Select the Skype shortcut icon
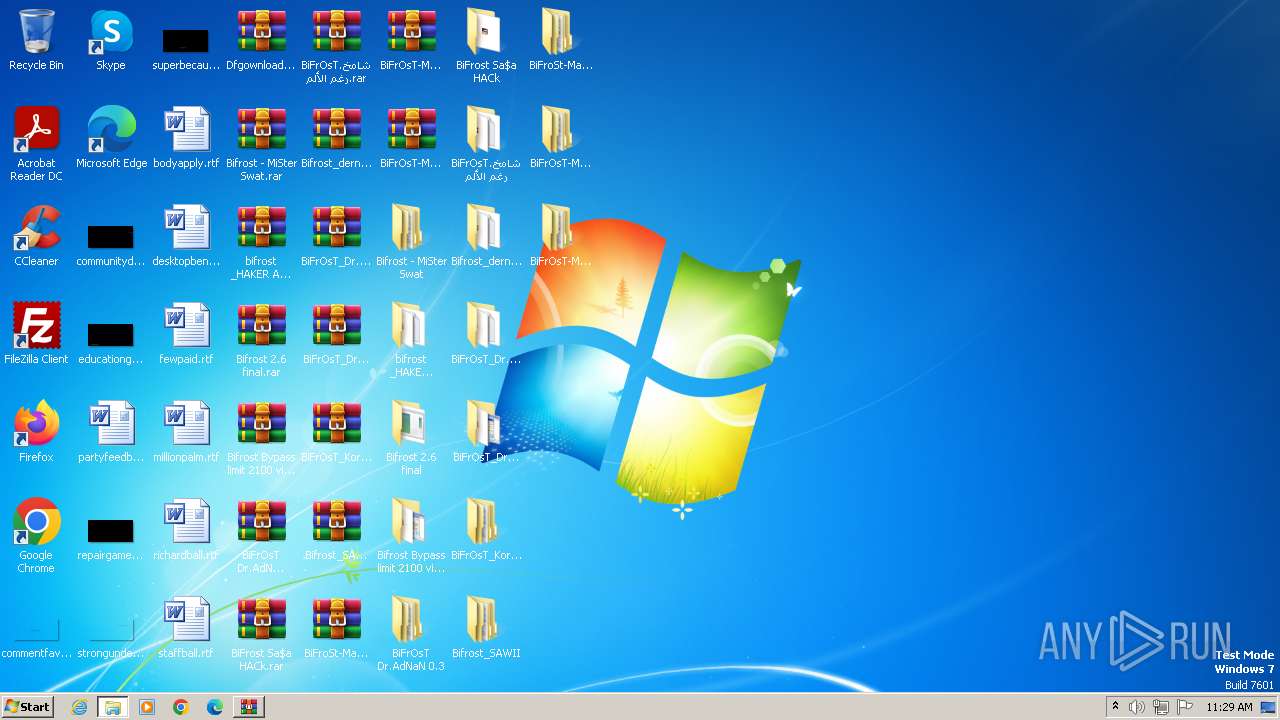This screenshot has width=1280, height=720. [111, 40]
